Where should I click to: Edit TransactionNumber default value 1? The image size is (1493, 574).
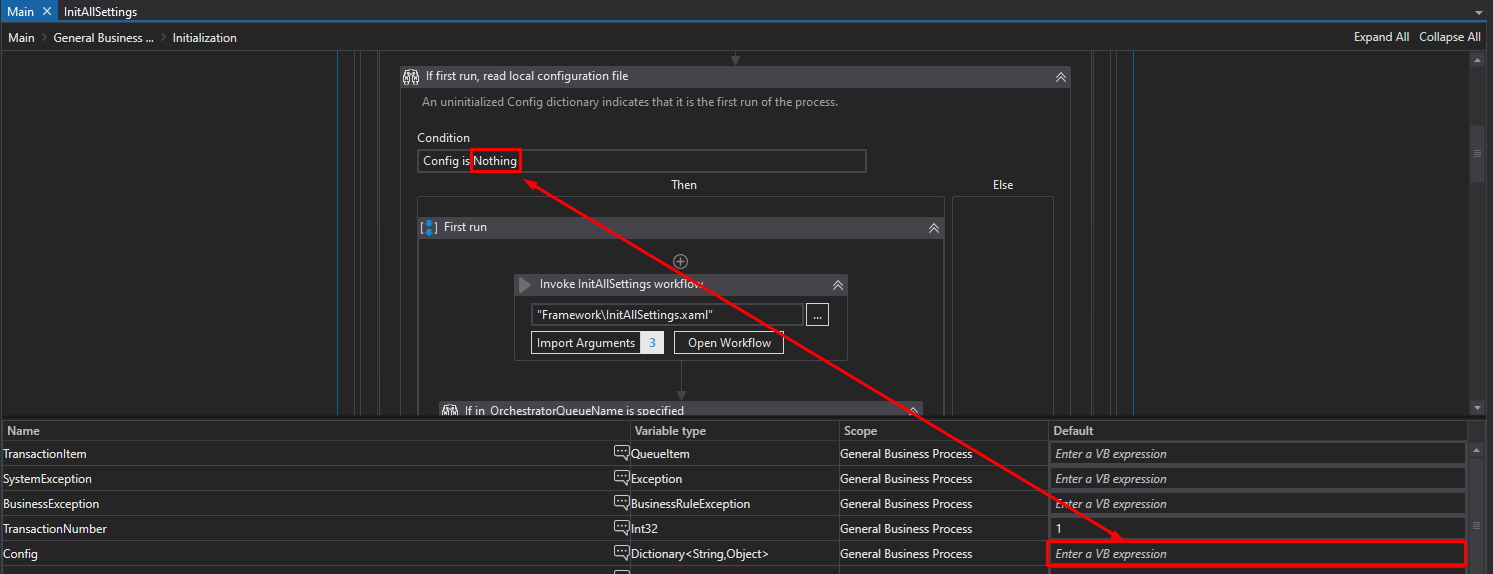point(1258,529)
